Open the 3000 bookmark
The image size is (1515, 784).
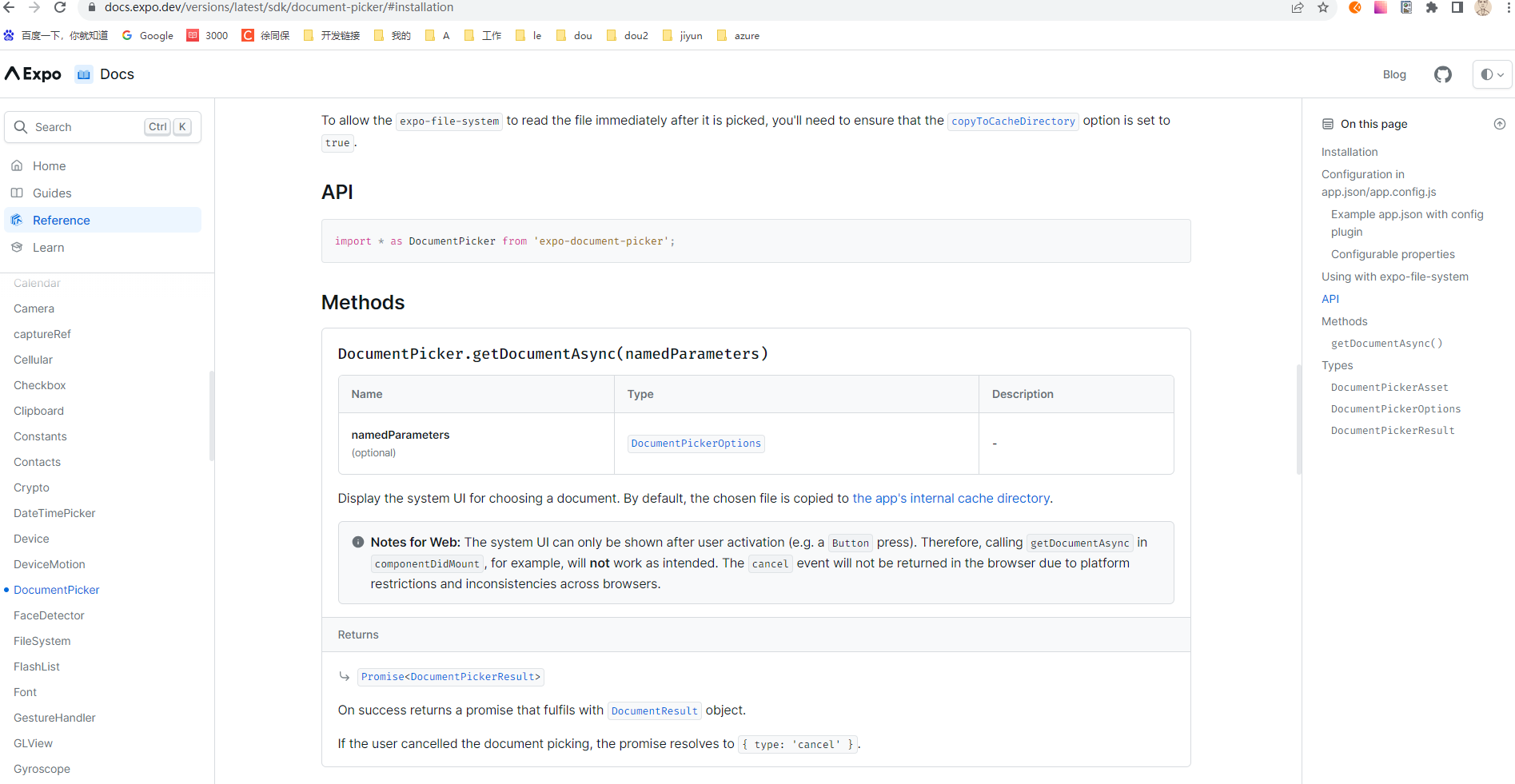coord(207,35)
